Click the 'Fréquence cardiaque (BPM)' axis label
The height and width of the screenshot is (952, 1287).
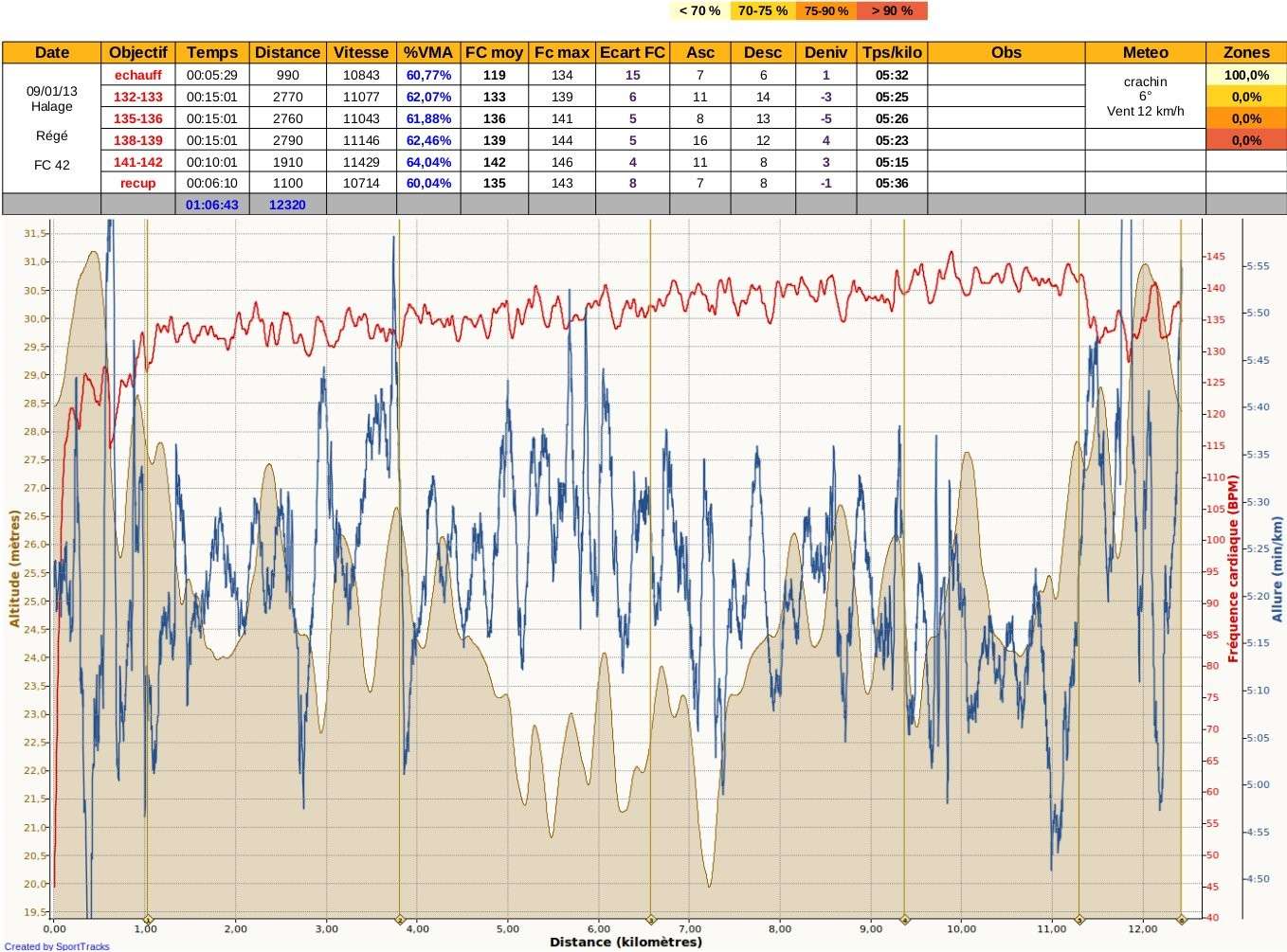(1233, 568)
